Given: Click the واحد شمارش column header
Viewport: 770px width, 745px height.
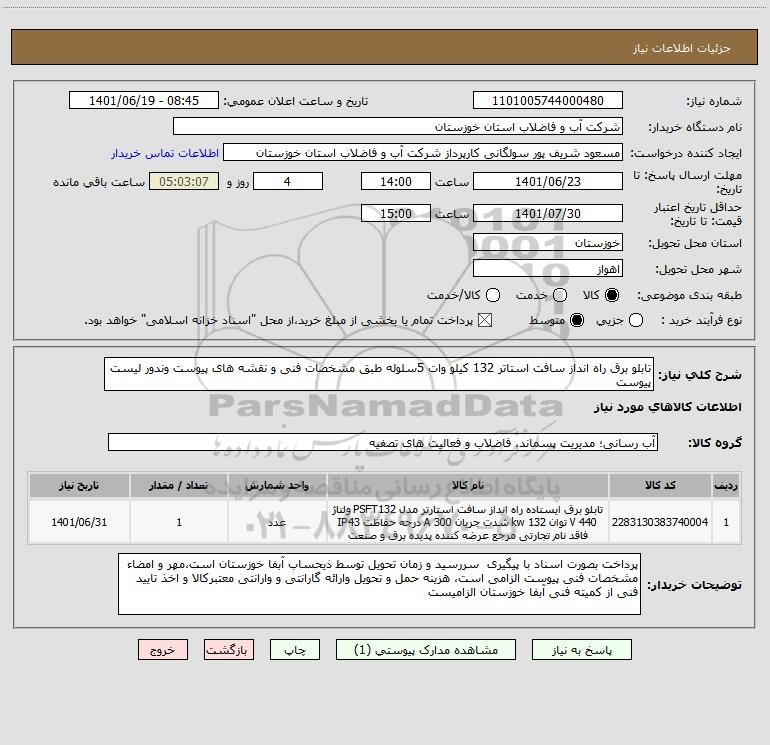Looking at the screenshot, I should 277,485.
